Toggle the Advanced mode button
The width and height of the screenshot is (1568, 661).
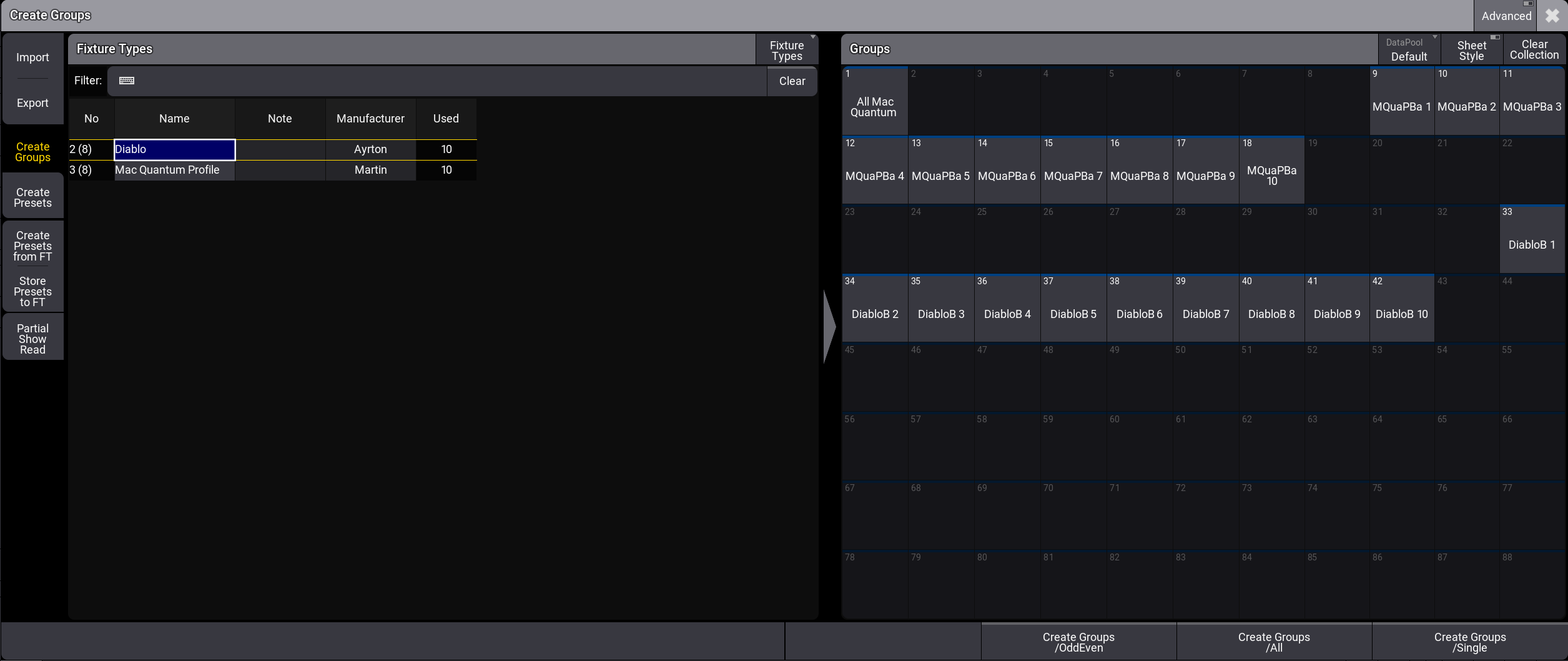click(1506, 16)
